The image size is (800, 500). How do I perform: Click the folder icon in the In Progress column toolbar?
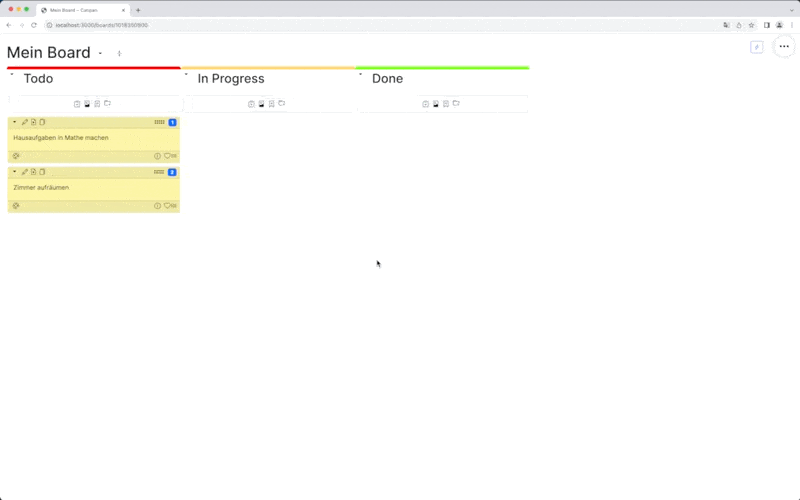282,104
